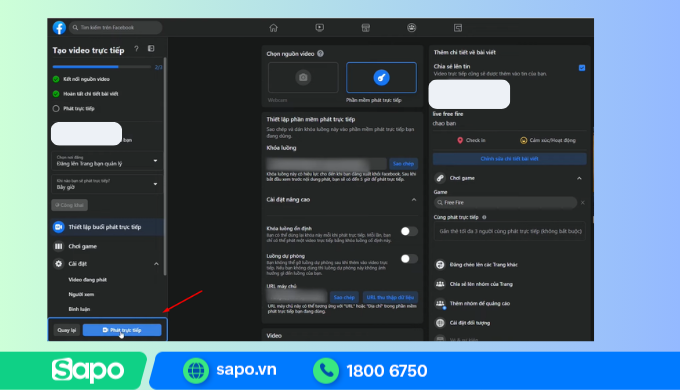
Task: Click Sao chép for Khóa luồng
Action: click(403, 164)
